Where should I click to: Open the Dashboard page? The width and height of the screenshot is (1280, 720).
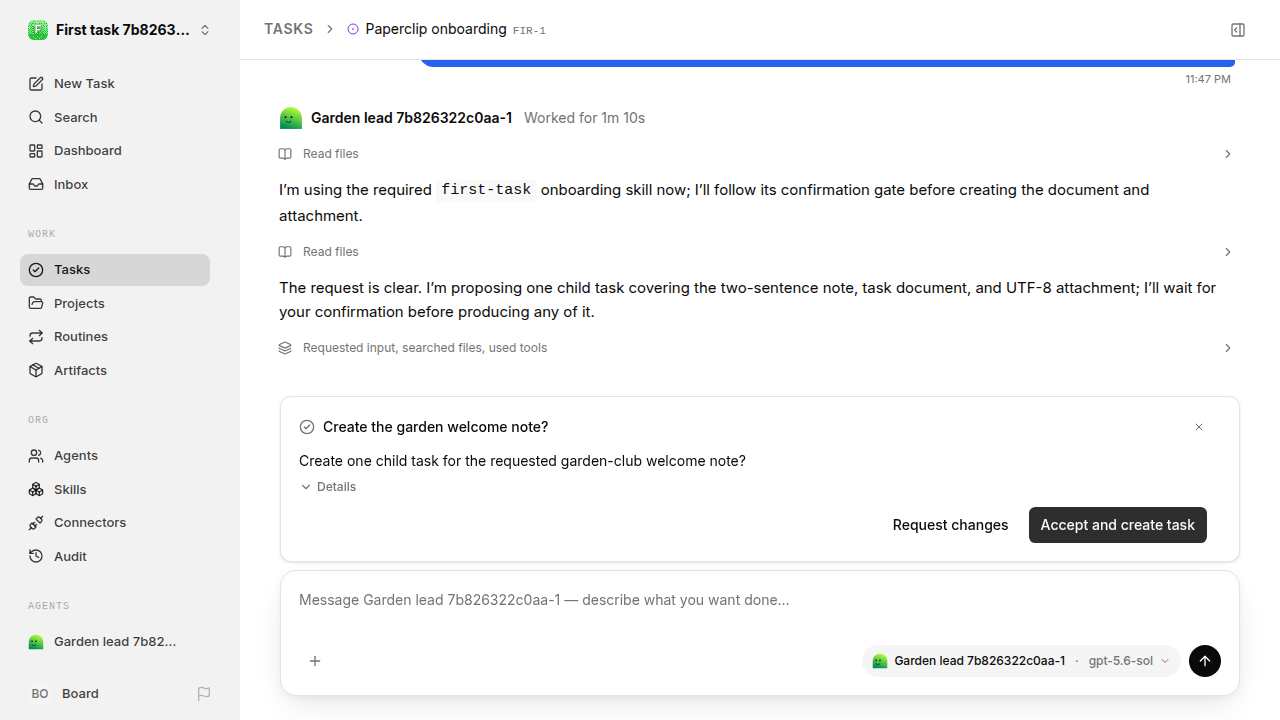pos(115,151)
